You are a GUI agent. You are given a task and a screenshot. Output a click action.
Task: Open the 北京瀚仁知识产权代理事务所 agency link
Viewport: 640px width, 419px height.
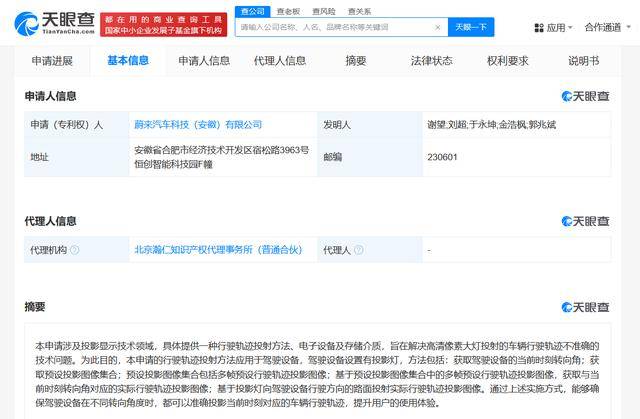(x=218, y=250)
